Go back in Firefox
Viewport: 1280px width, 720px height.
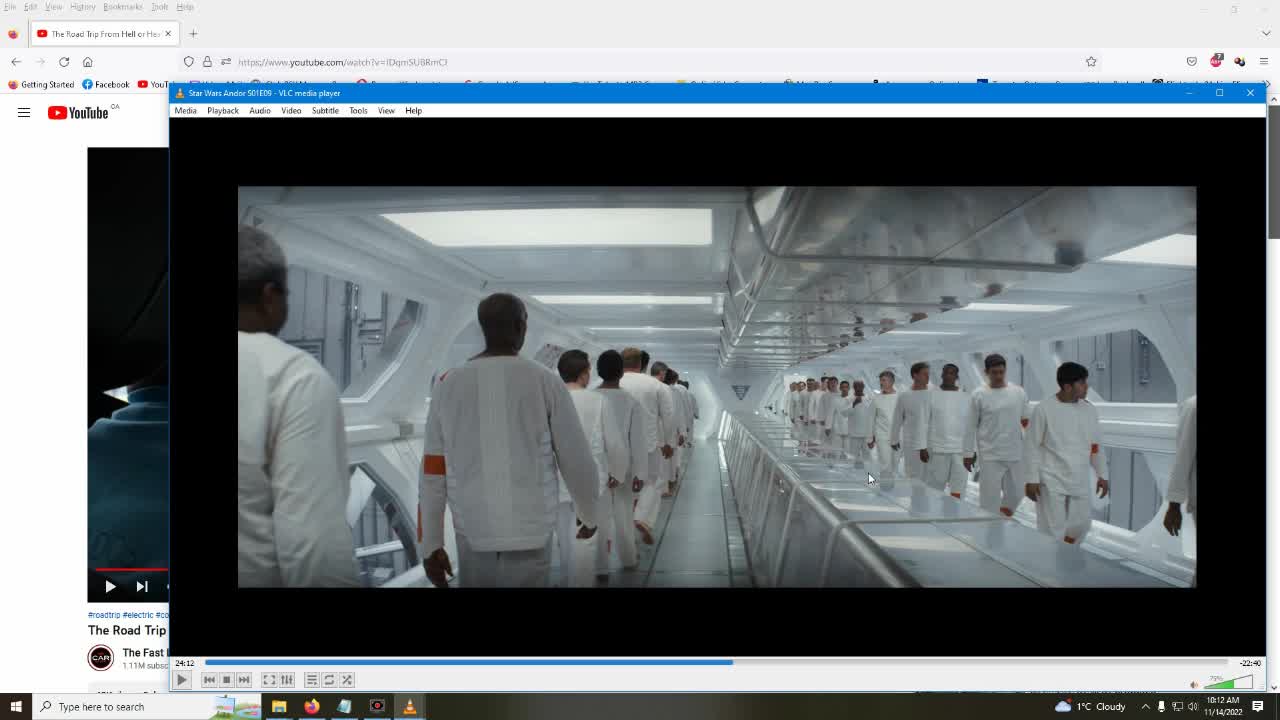point(16,62)
